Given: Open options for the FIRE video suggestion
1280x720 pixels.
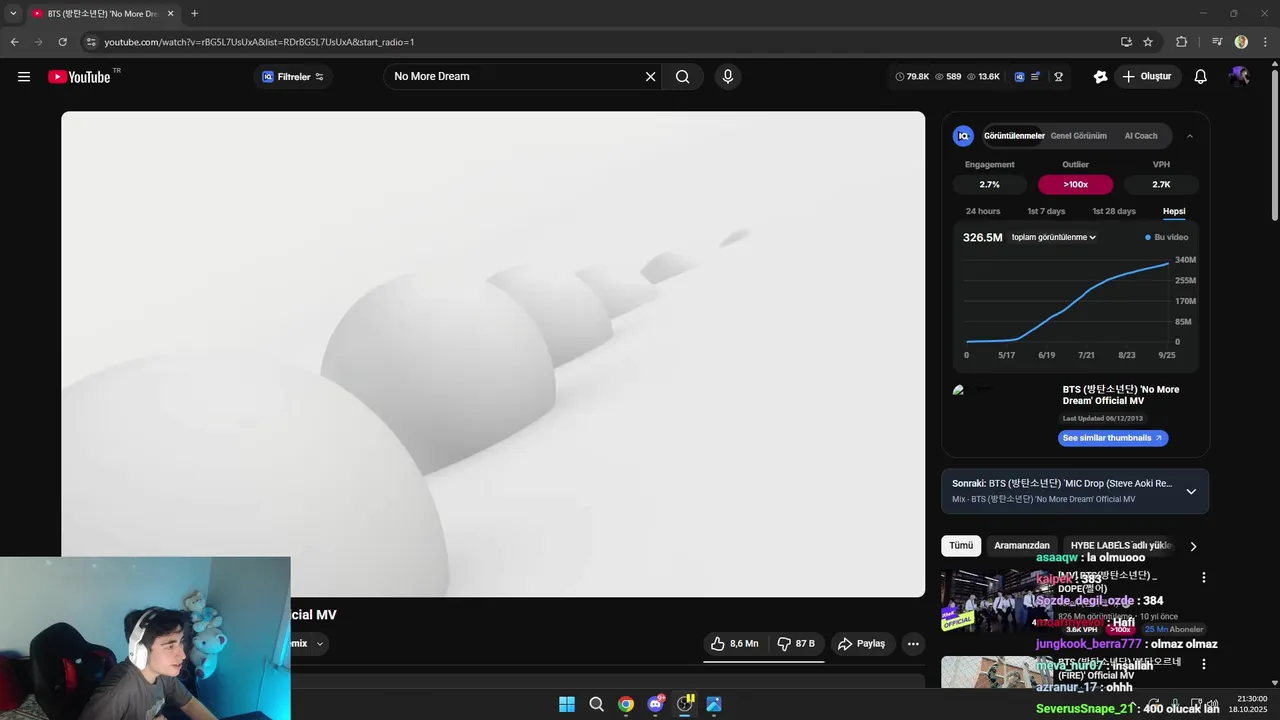Looking at the screenshot, I should tap(1204, 664).
